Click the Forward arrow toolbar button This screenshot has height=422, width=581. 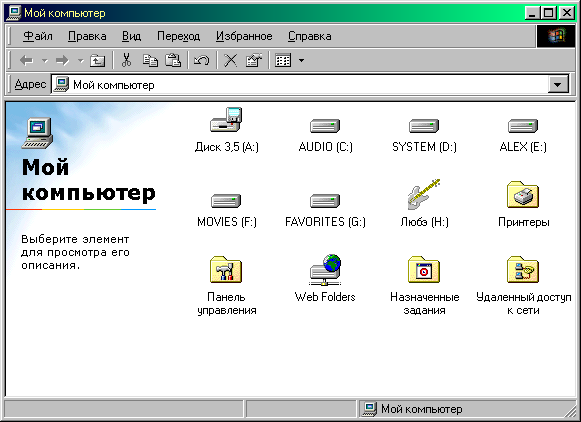(x=62, y=60)
